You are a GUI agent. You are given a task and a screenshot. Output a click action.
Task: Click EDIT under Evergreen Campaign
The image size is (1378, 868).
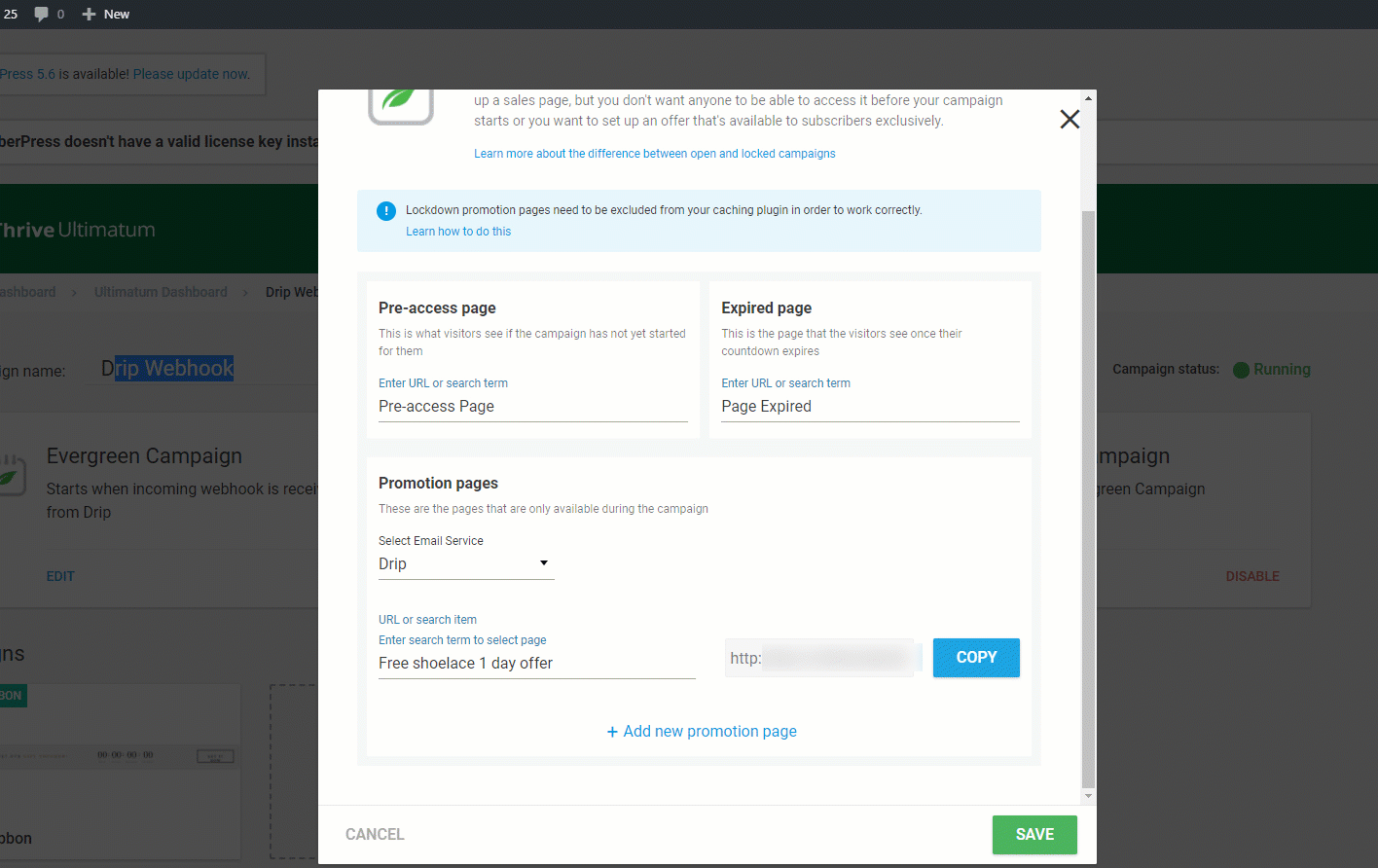click(x=60, y=576)
